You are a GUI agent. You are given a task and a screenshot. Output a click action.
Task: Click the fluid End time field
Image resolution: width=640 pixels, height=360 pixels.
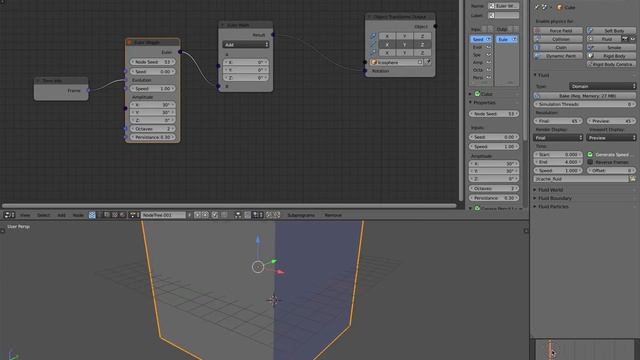558,162
